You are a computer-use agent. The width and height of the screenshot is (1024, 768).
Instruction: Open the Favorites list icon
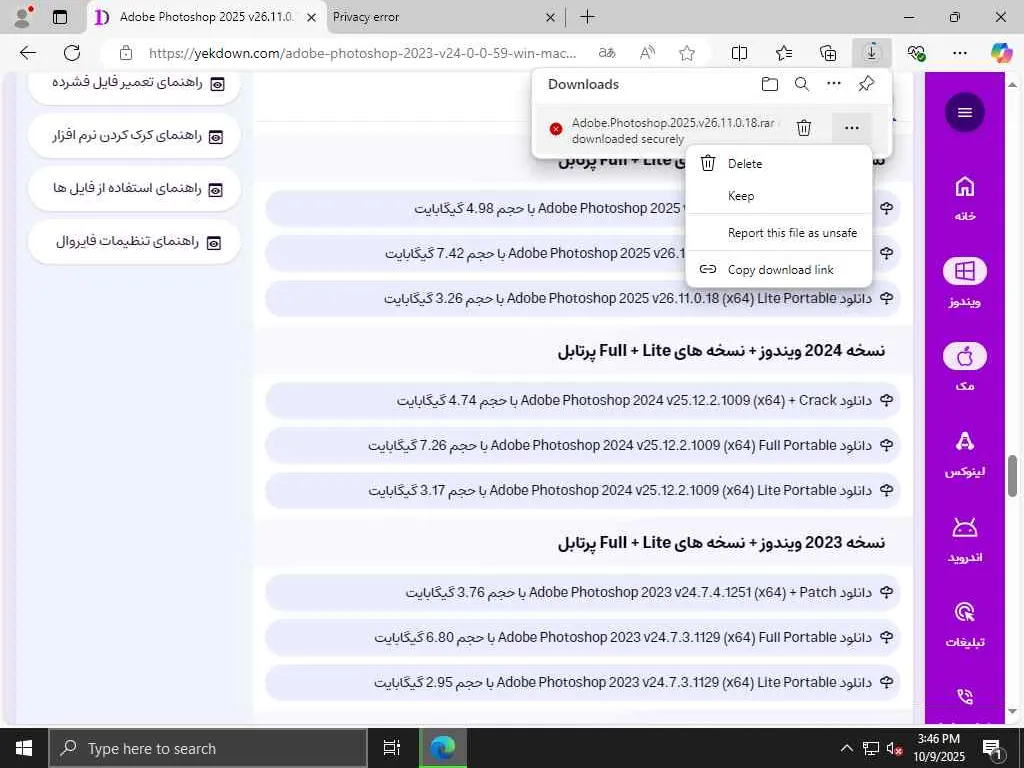(x=784, y=53)
